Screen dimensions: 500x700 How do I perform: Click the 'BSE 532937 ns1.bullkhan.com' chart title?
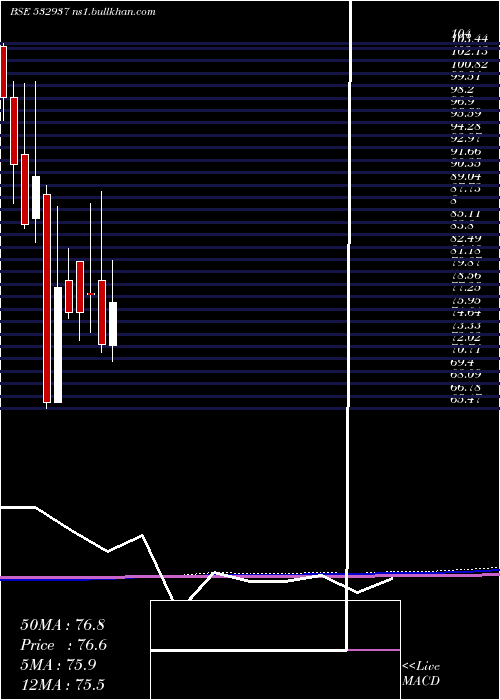[83, 12]
